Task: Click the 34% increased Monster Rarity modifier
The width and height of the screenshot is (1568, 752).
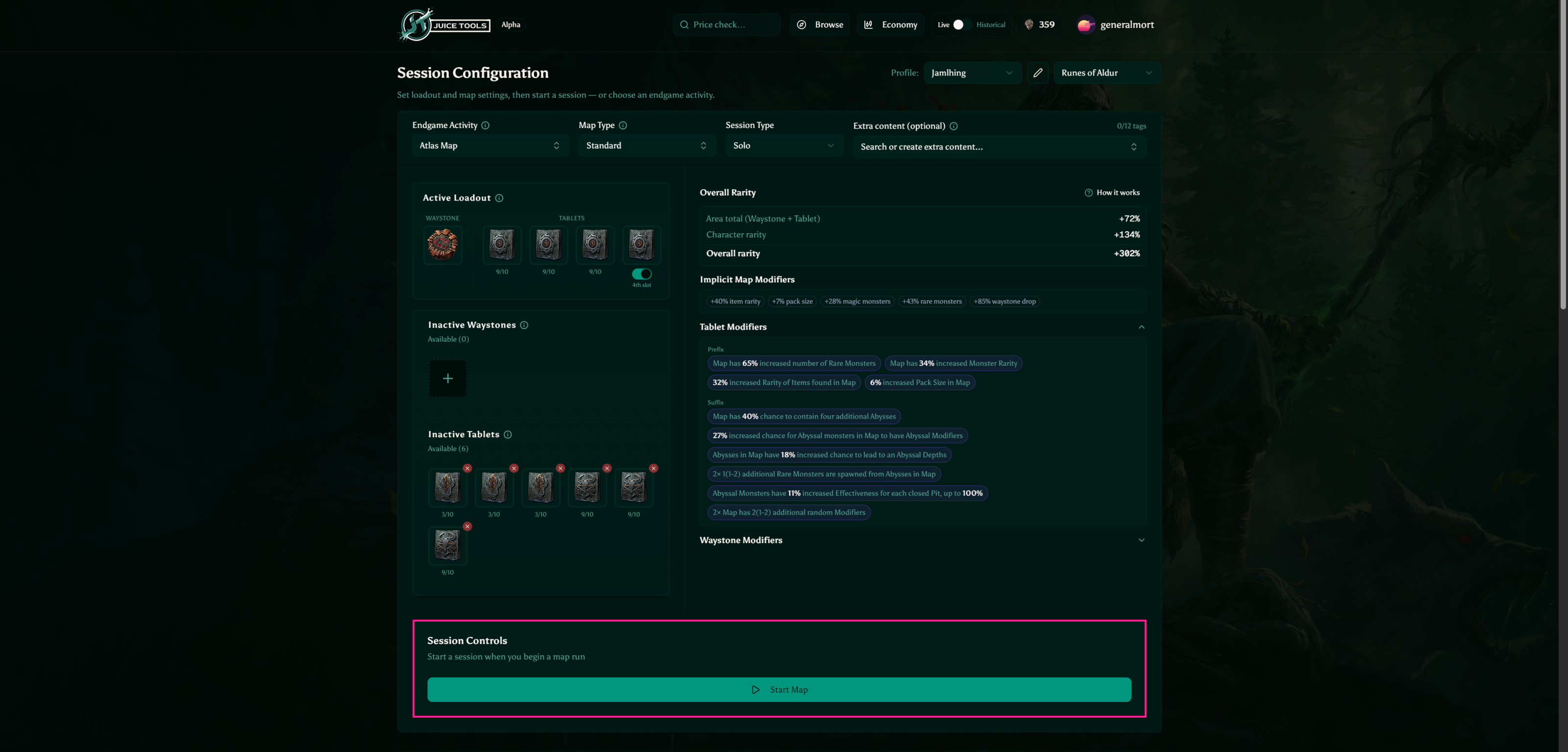Action: click(x=953, y=364)
